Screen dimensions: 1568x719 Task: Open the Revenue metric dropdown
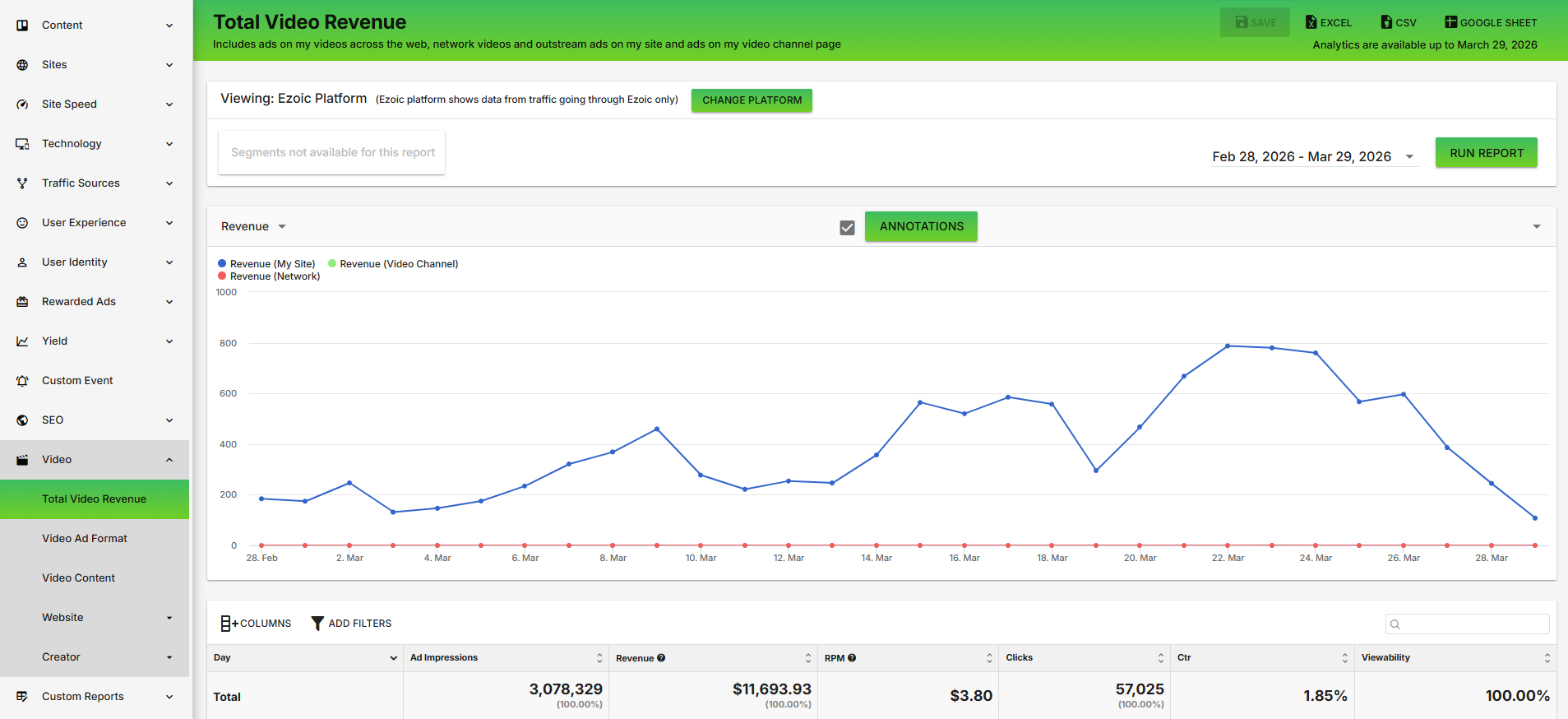[x=253, y=226]
